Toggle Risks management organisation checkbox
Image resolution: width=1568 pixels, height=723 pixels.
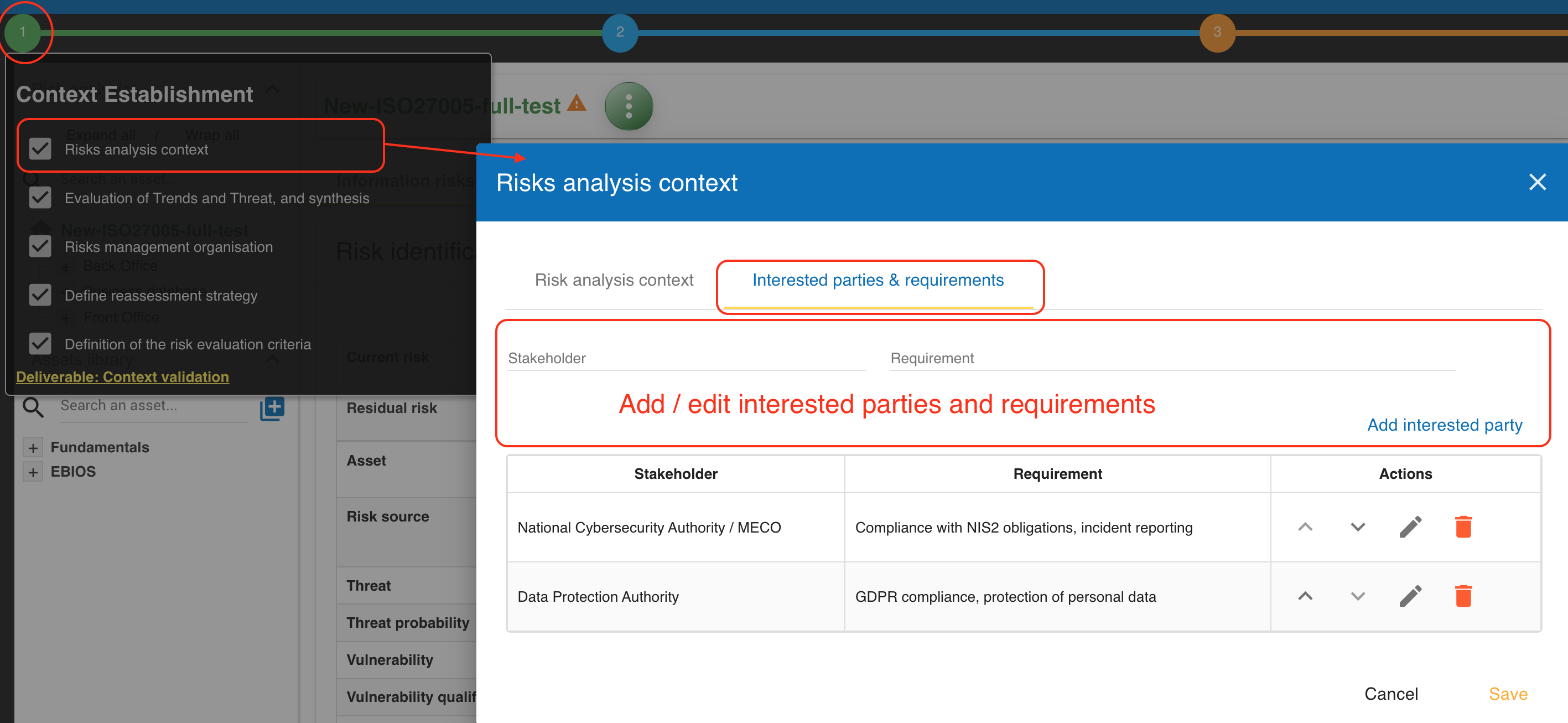click(x=40, y=246)
